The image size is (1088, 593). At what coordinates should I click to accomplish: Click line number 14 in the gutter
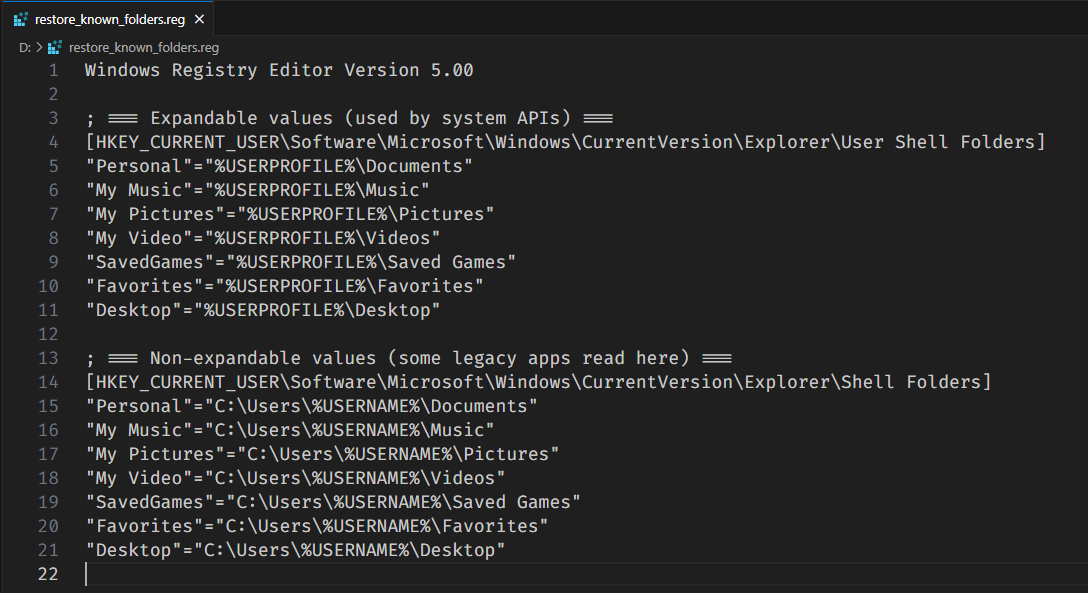[x=48, y=382]
